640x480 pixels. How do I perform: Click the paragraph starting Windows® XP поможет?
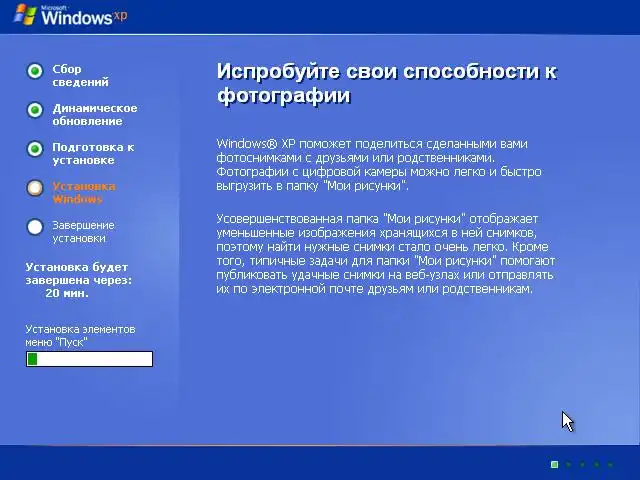[379, 164]
